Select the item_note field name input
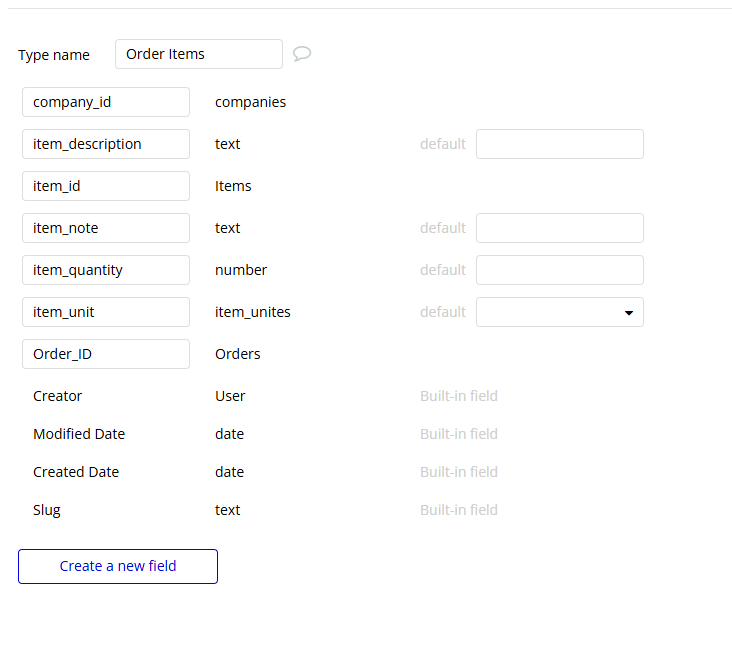 point(106,228)
